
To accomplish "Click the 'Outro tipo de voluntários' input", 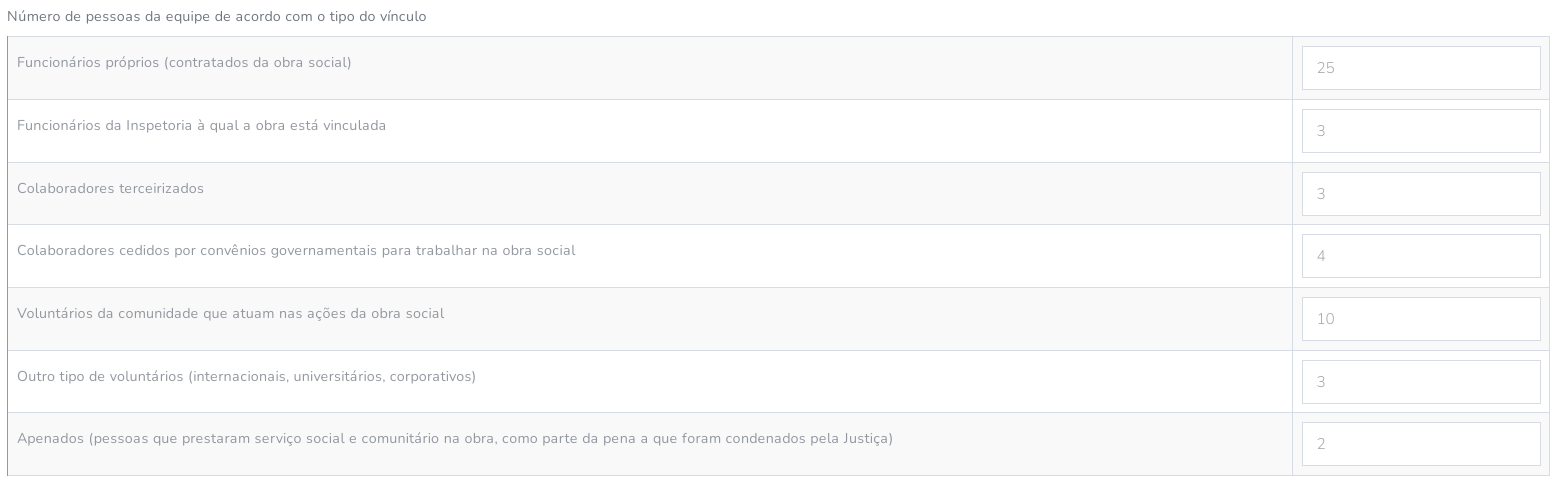I will 1420,382.
